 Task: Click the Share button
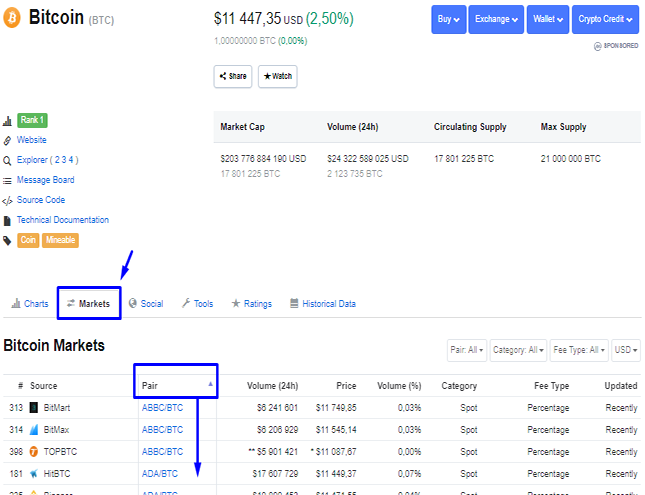pyautogui.click(x=233, y=77)
